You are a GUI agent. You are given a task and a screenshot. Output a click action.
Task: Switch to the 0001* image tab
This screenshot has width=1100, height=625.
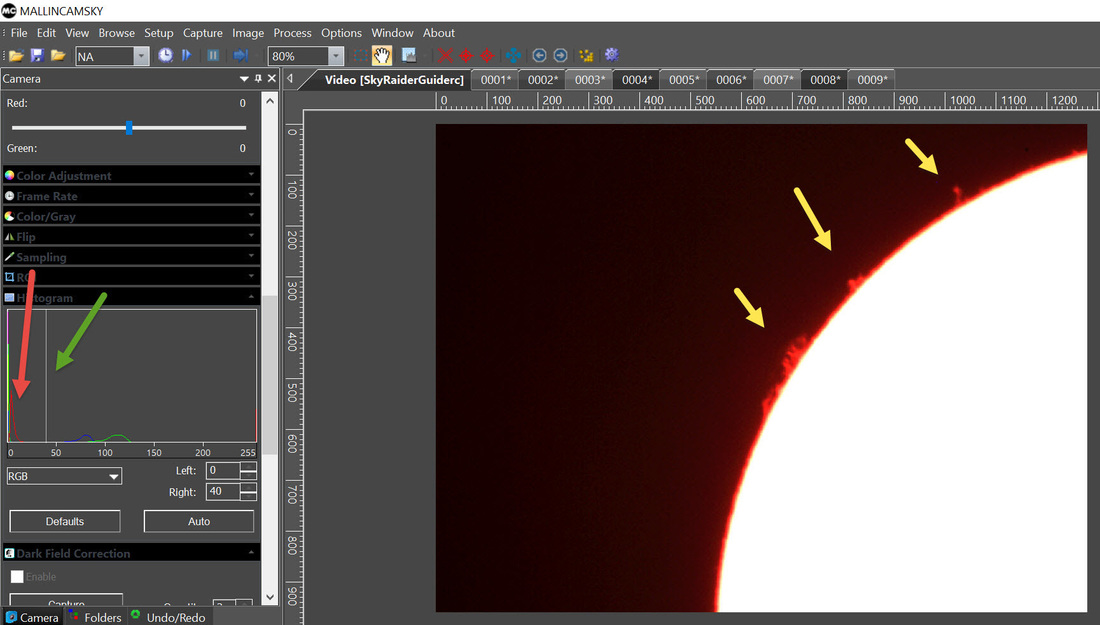click(496, 80)
